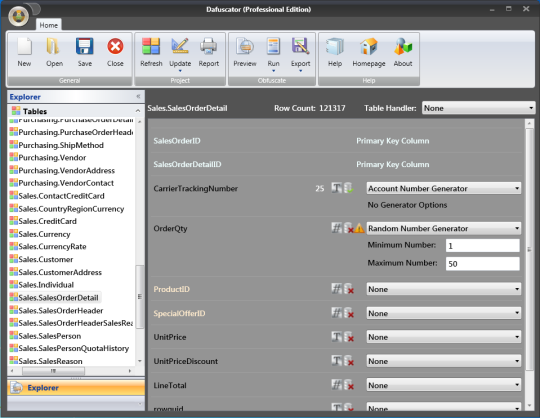This screenshot has width=540, height=418.
Task: Open the ProductID generator dropdown
Action: [x=444, y=289]
